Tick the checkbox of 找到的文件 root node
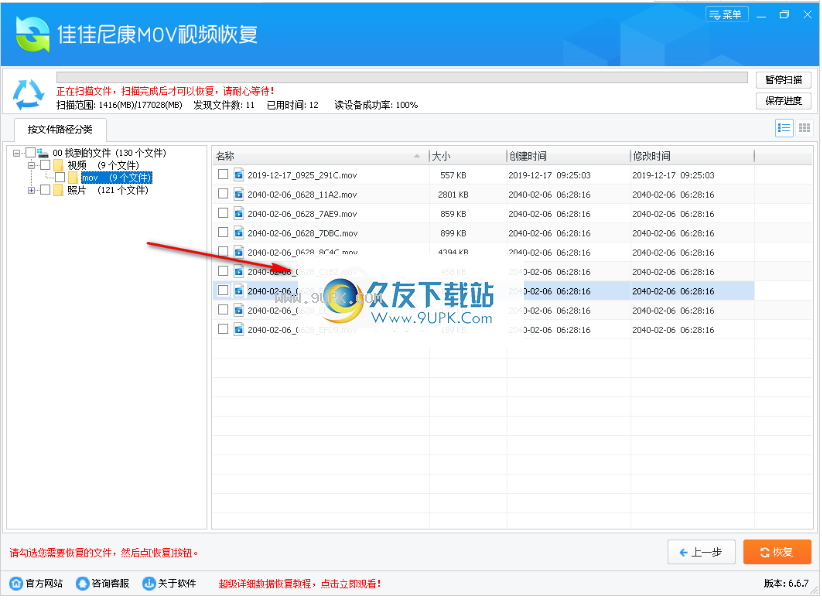The image size is (822, 602). coord(30,153)
